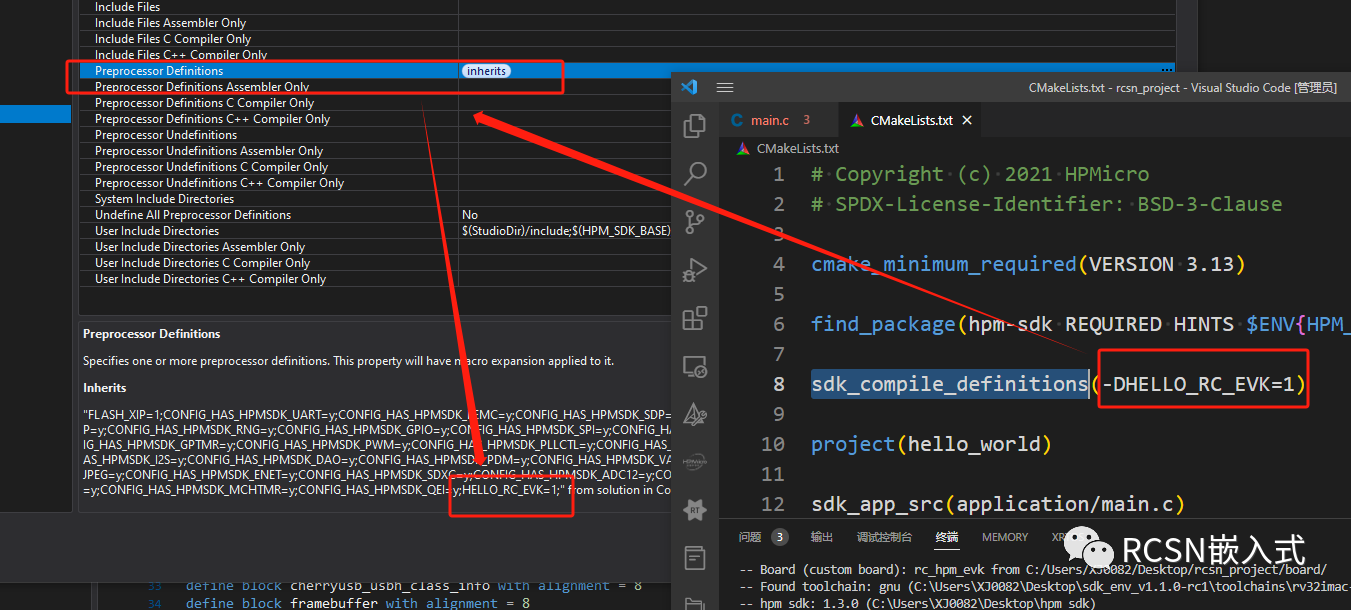Open the 输出 (Output) panel tab
Image resolution: width=1351 pixels, height=610 pixels.
pyautogui.click(x=822, y=537)
